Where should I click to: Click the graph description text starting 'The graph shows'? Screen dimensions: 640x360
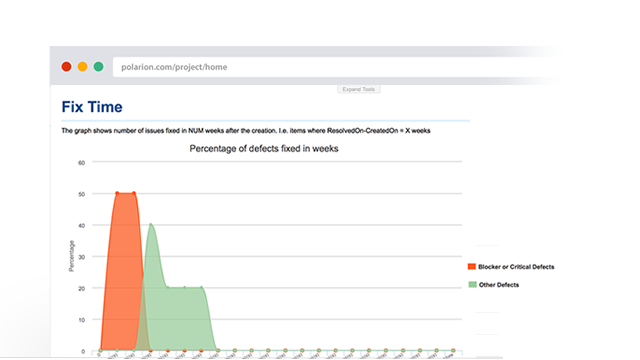pos(246,131)
